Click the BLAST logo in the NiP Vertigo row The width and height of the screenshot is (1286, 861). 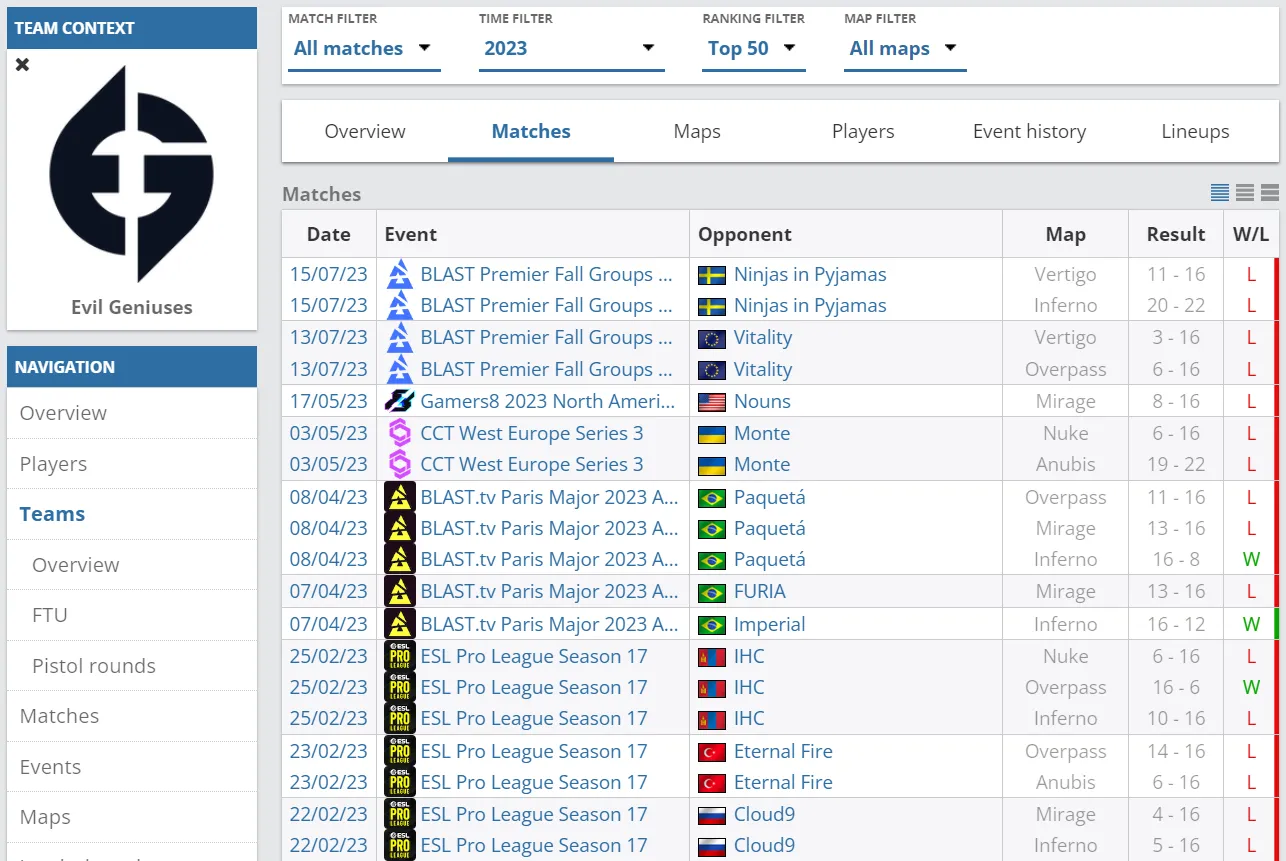point(400,275)
